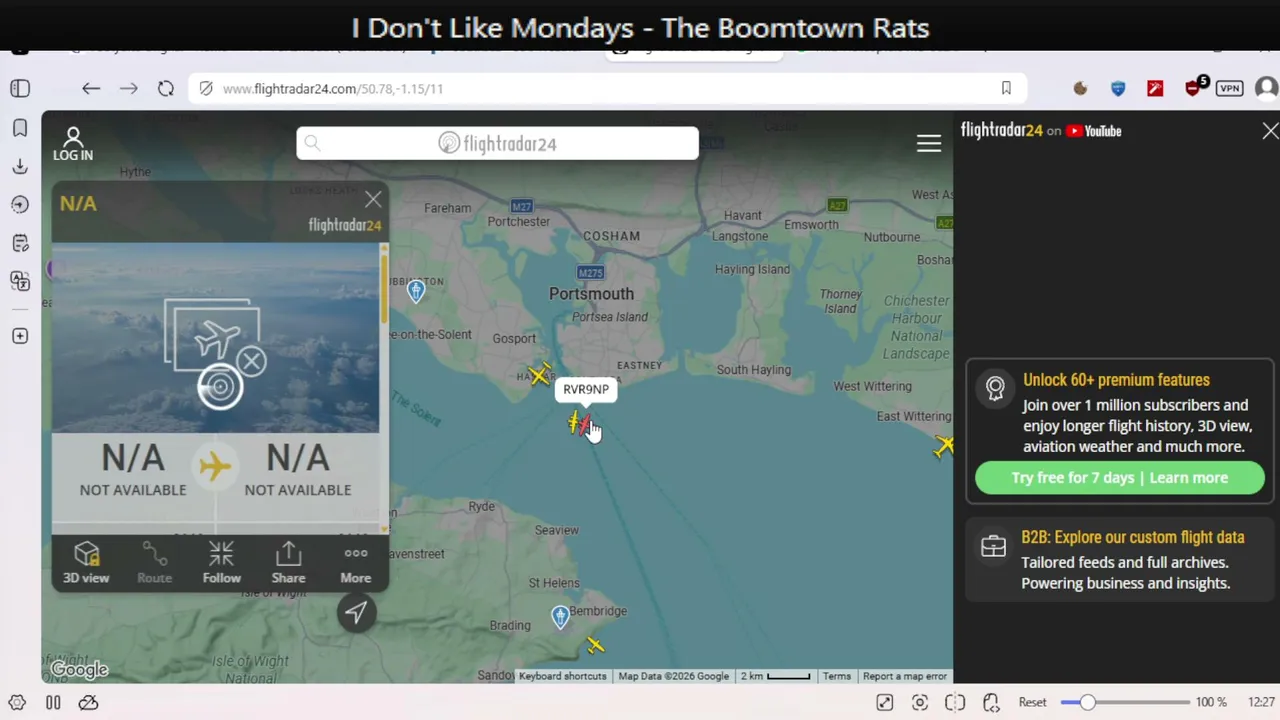The height and width of the screenshot is (720, 1280).
Task: Go back to the previous page
Action: coord(91,88)
